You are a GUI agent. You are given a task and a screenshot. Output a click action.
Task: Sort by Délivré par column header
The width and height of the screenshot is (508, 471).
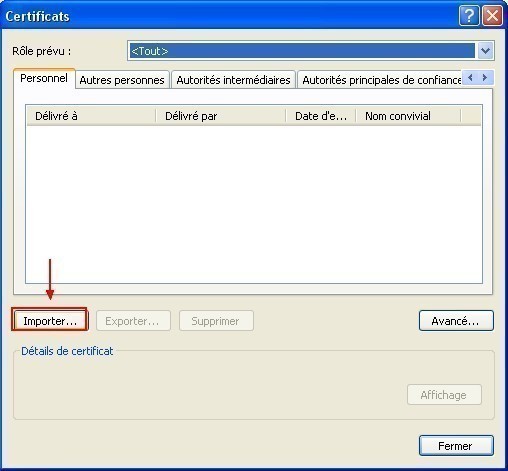[x=221, y=116]
